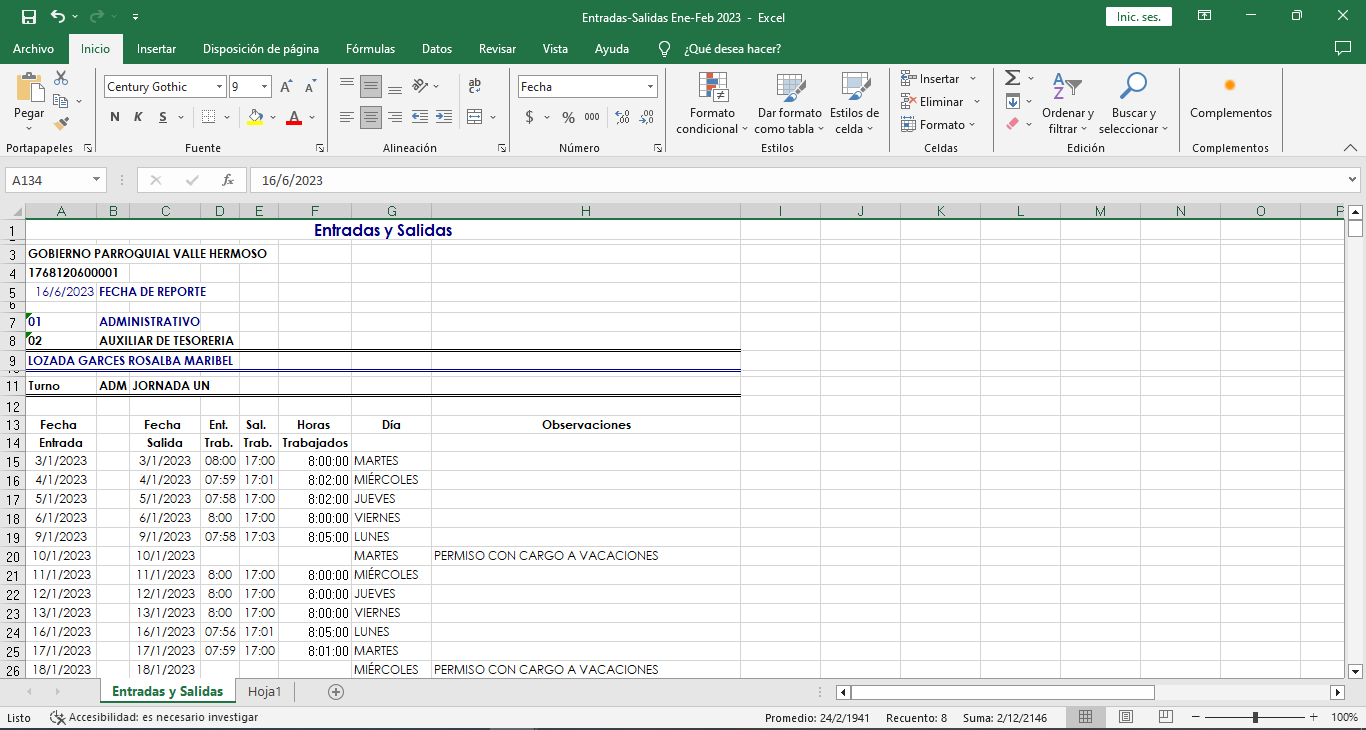The height and width of the screenshot is (730, 1366).
Task: Switch to Page Layout view in status bar
Action: coord(1125,717)
